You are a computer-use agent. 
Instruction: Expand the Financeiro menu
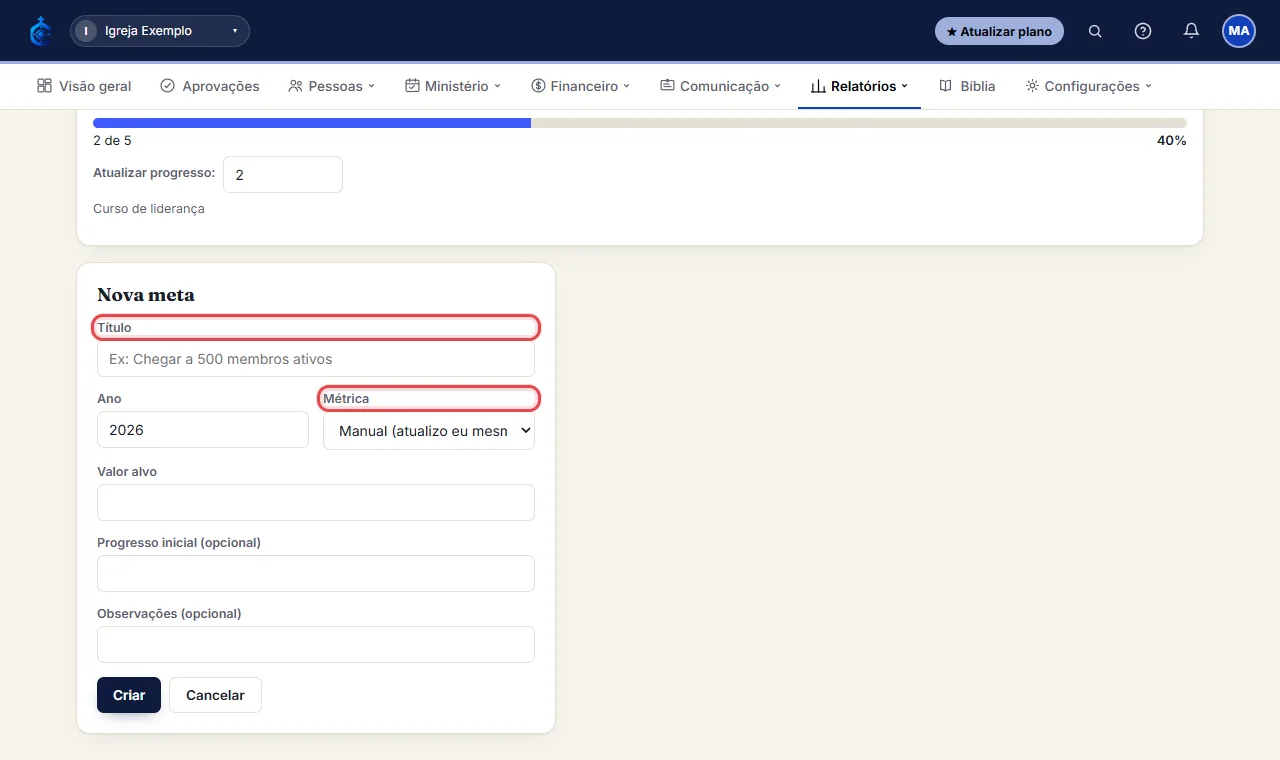[x=581, y=86]
